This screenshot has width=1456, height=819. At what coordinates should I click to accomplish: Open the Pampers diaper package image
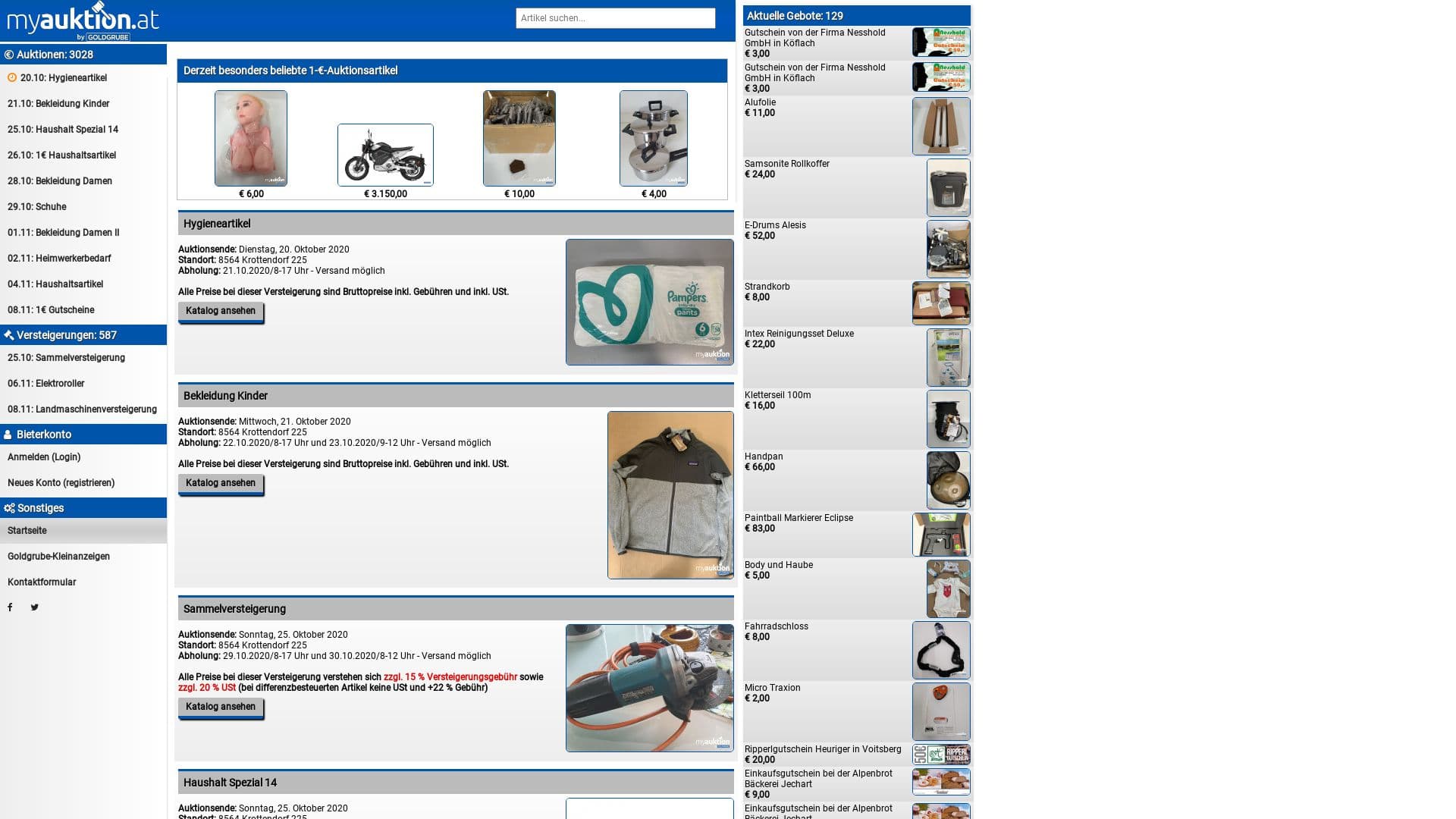click(649, 302)
